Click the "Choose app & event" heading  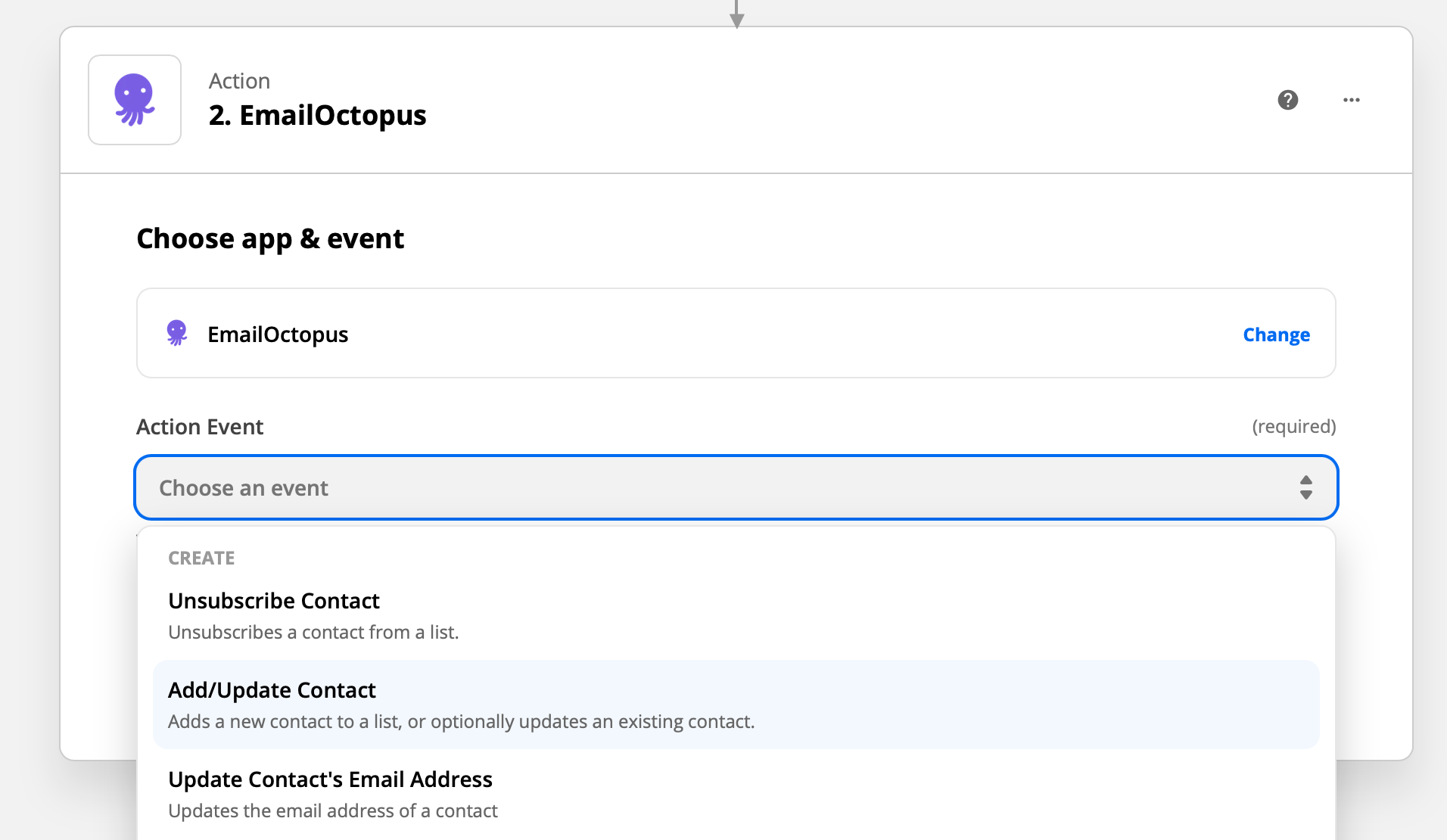point(269,238)
